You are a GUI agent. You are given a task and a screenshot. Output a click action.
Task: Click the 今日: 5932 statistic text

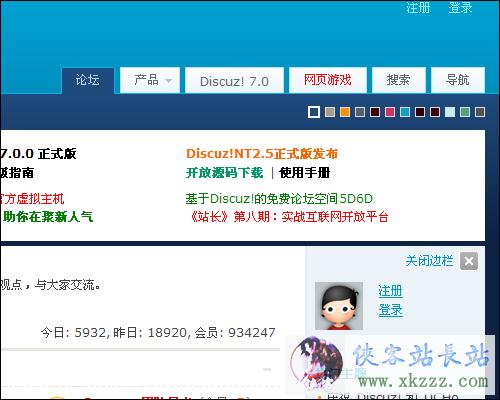tap(74, 333)
